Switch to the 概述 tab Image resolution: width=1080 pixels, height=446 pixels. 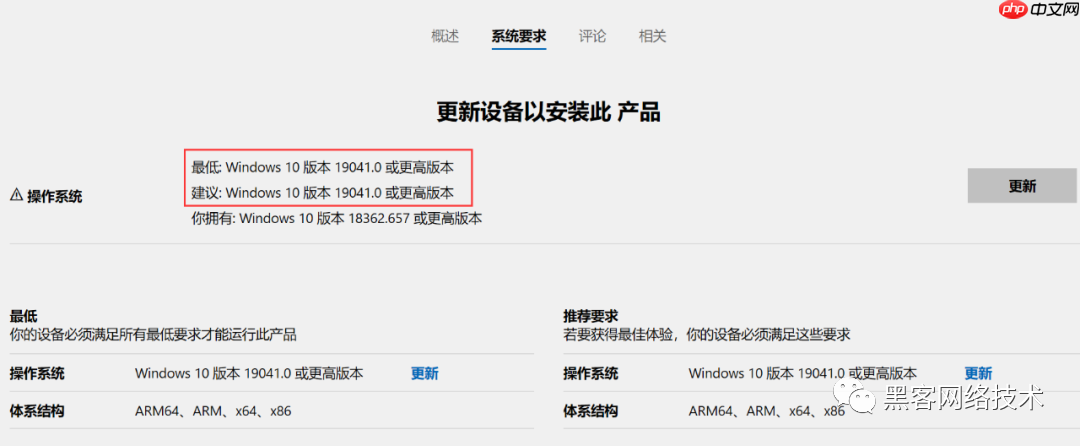[445, 36]
